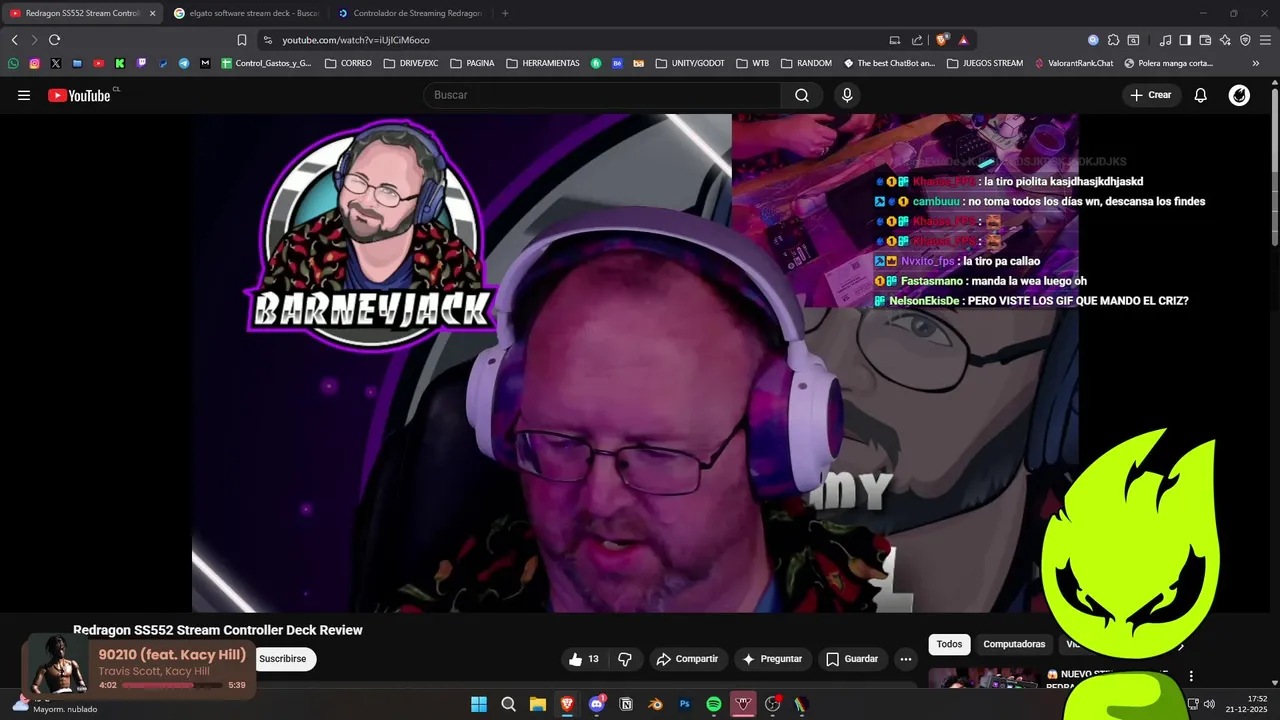Open Control_Gastos_y_G... bookmark
1280x720 pixels.
(266, 63)
